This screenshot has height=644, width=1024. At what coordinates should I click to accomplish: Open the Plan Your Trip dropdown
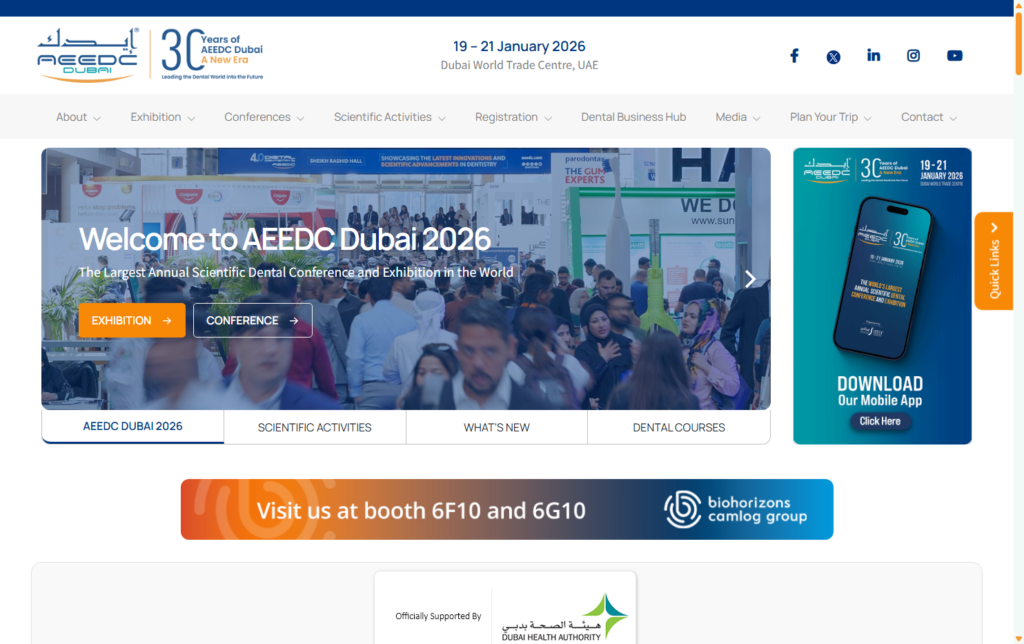(830, 117)
